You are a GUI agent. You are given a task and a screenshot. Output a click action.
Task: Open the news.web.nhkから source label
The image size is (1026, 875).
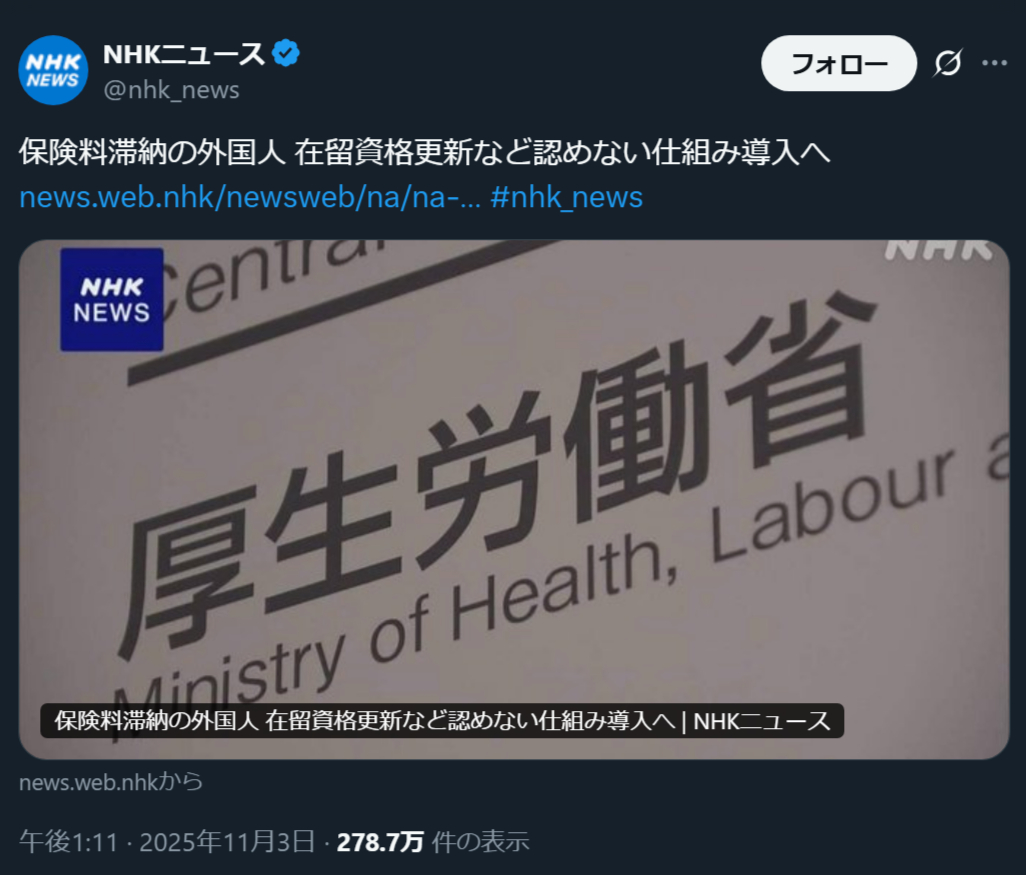(x=111, y=782)
